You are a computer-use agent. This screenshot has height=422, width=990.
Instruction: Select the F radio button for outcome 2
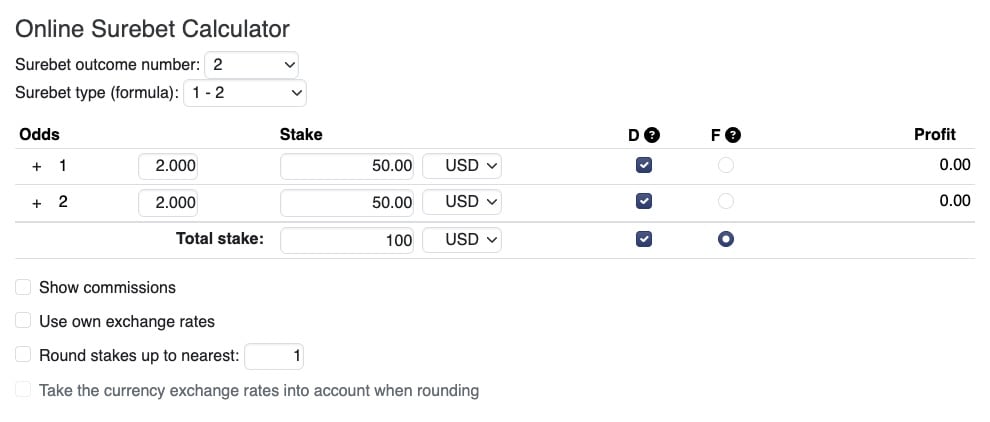[x=726, y=202]
